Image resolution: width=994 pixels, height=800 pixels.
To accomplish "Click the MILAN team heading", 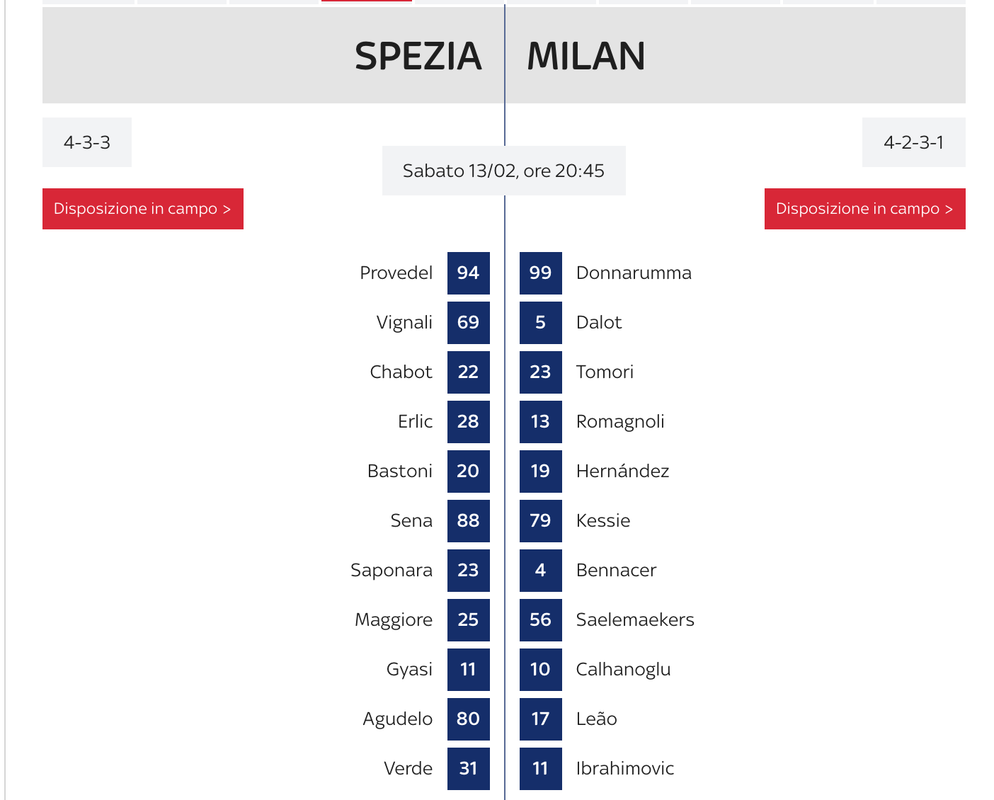I will coord(586,56).
